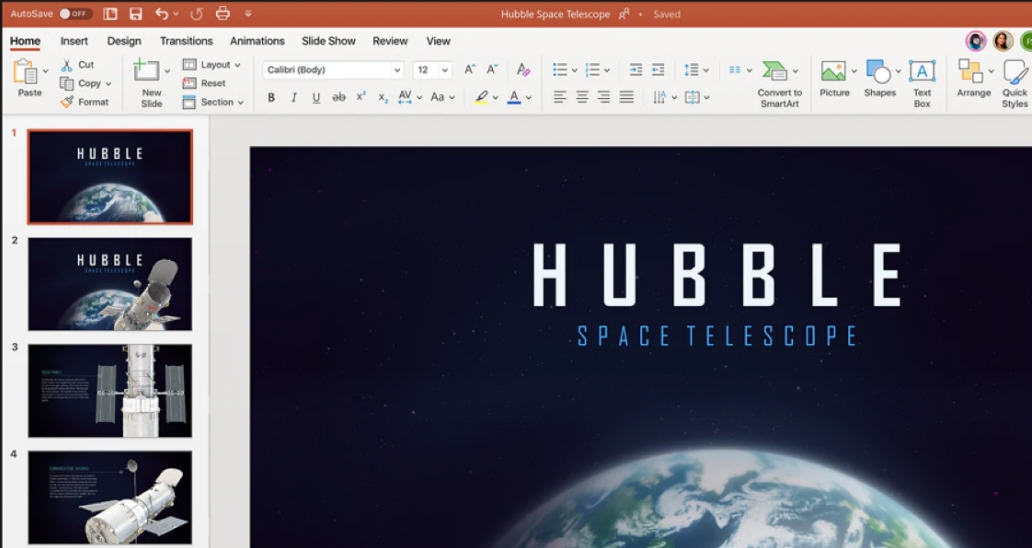Click the Decrease Font Size icon

tap(492, 69)
